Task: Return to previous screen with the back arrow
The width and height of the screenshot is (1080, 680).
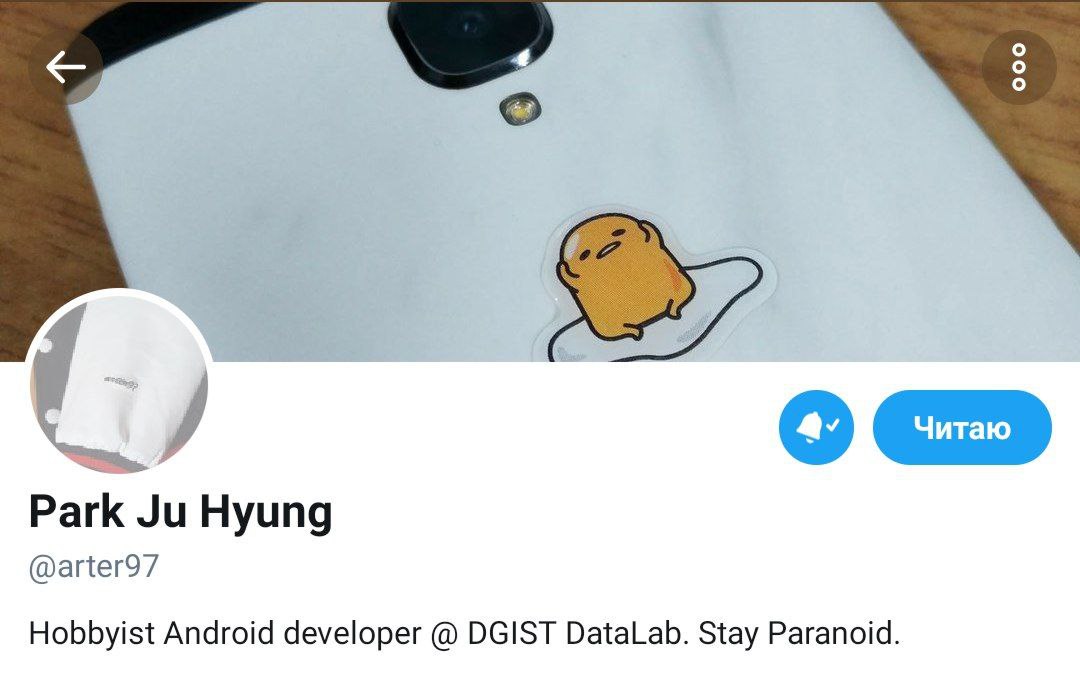Action: point(66,67)
